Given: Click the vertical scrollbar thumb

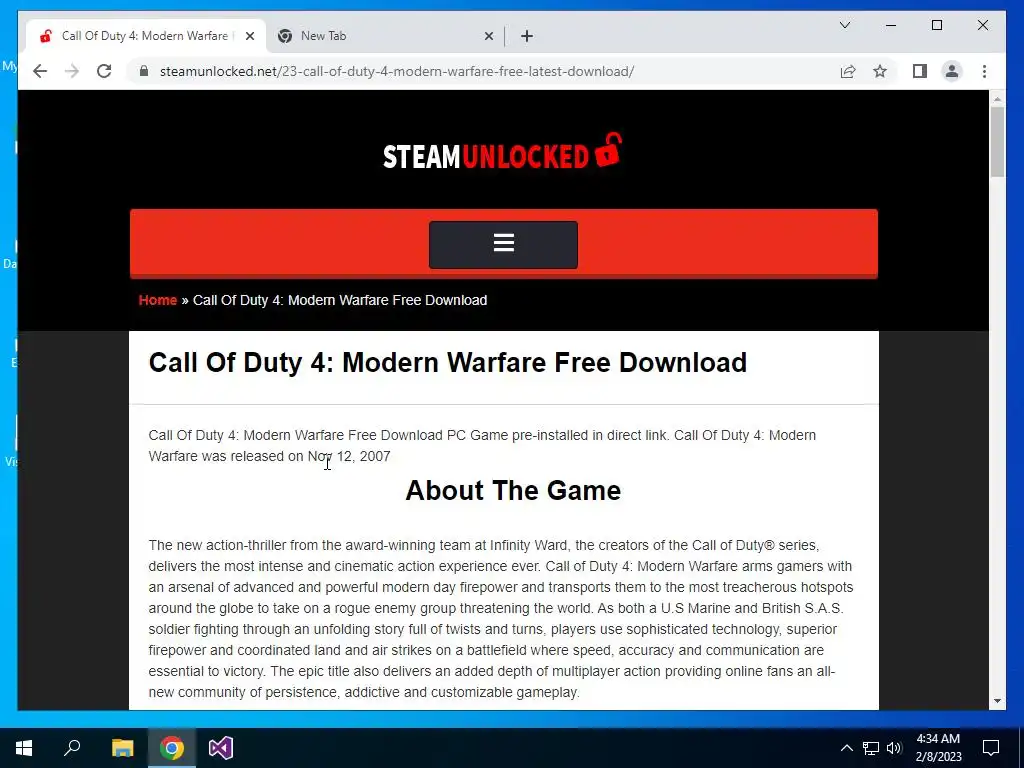Looking at the screenshot, I should (x=997, y=142).
